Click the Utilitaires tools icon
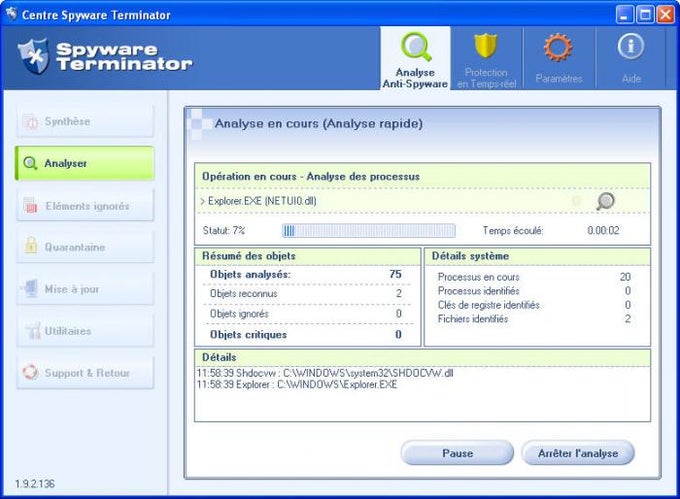 click(32, 330)
